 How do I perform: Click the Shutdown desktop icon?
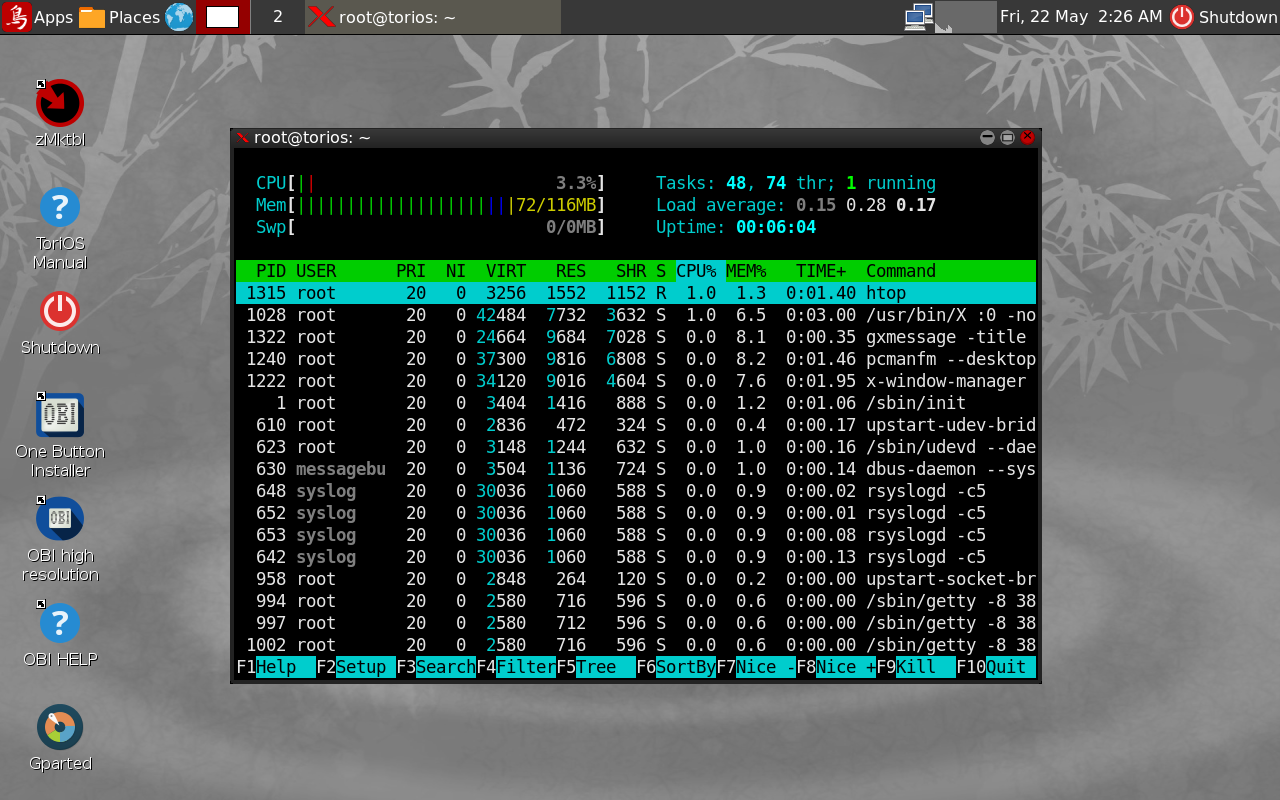60,311
